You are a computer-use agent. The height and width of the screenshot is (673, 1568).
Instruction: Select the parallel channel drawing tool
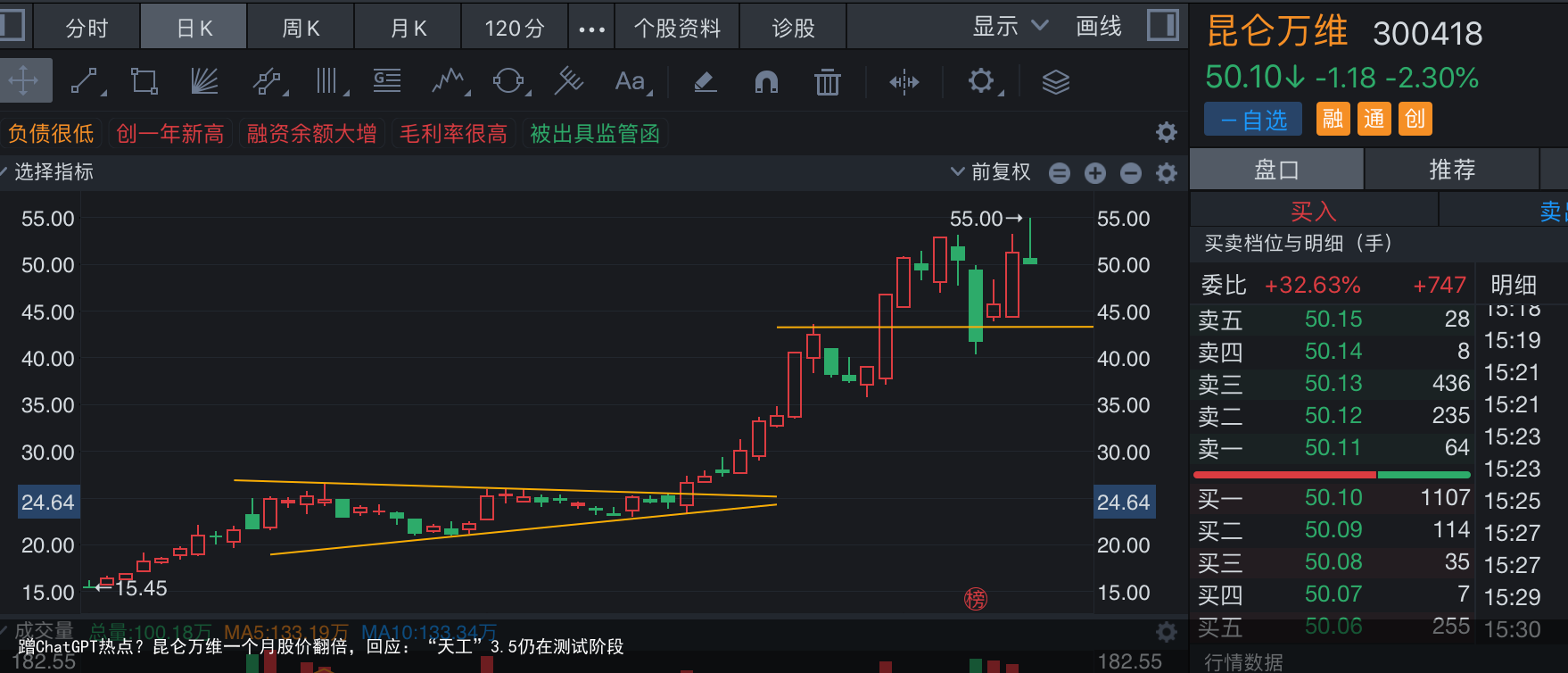tap(267, 81)
